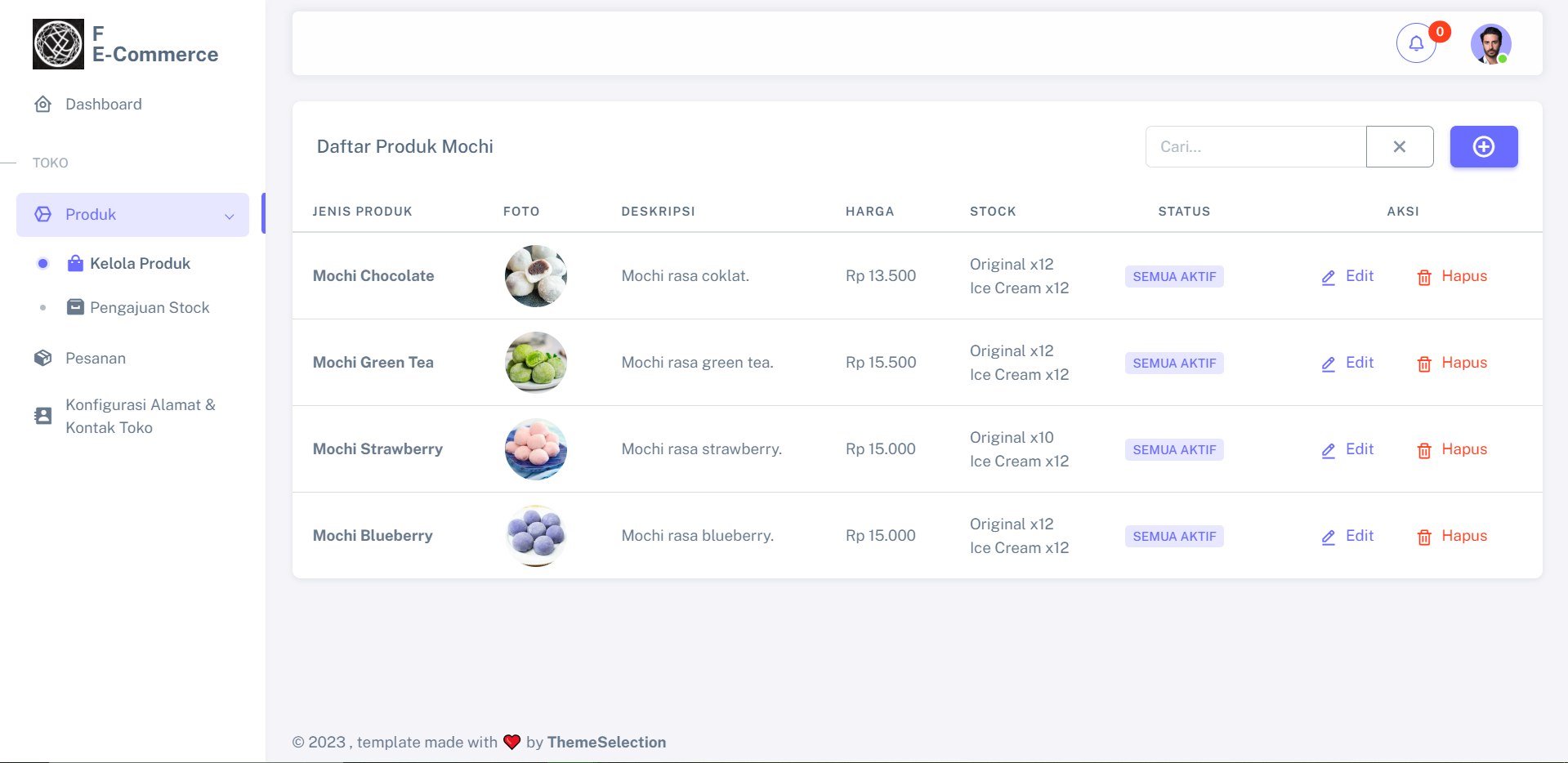Click the Pesanan box icon in the sidebar
This screenshot has height=763, width=1568.
click(x=43, y=359)
